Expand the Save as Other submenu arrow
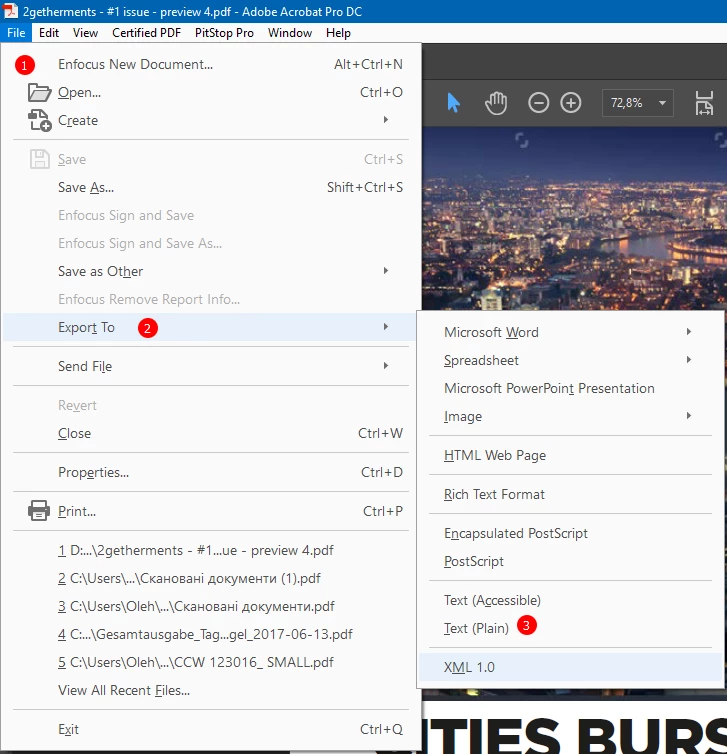Viewport: 727px width, 754px height. coord(386,271)
